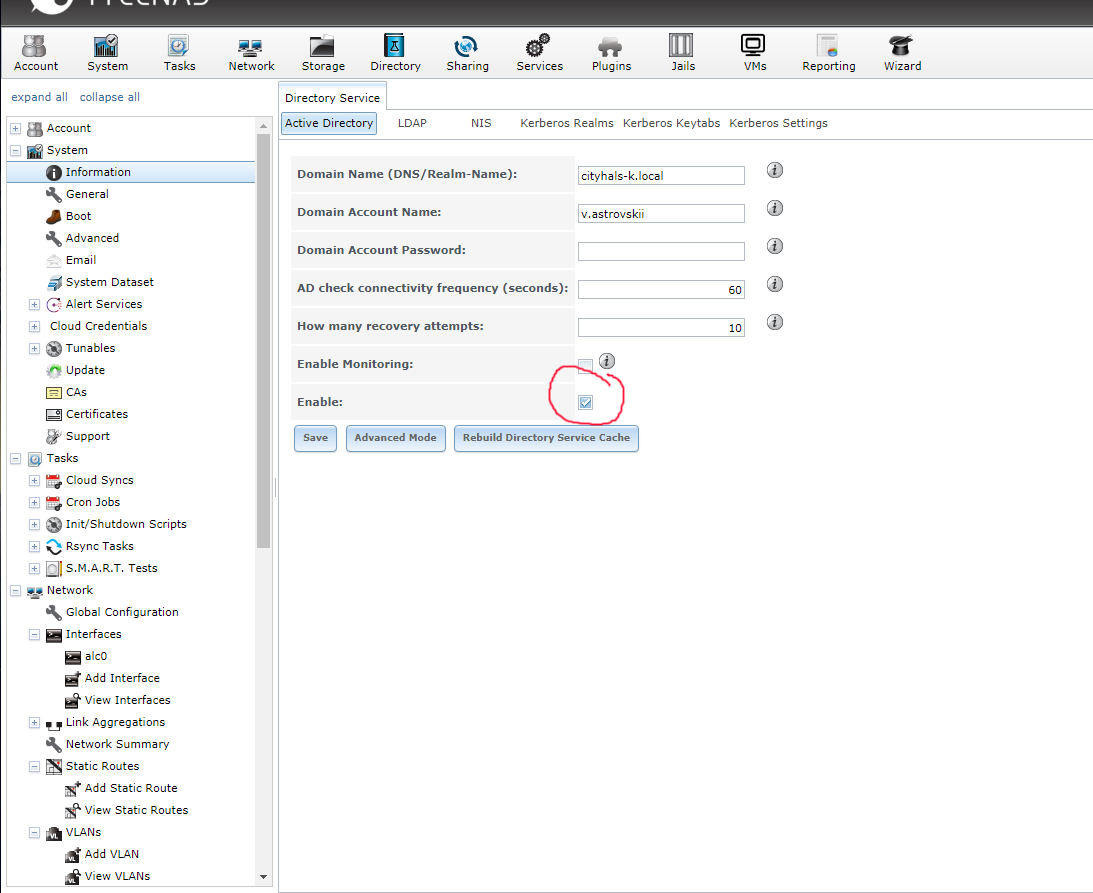Viewport: 1093px width, 893px height.
Task: Open alc0 interface in tree
Action: click(96, 656)
